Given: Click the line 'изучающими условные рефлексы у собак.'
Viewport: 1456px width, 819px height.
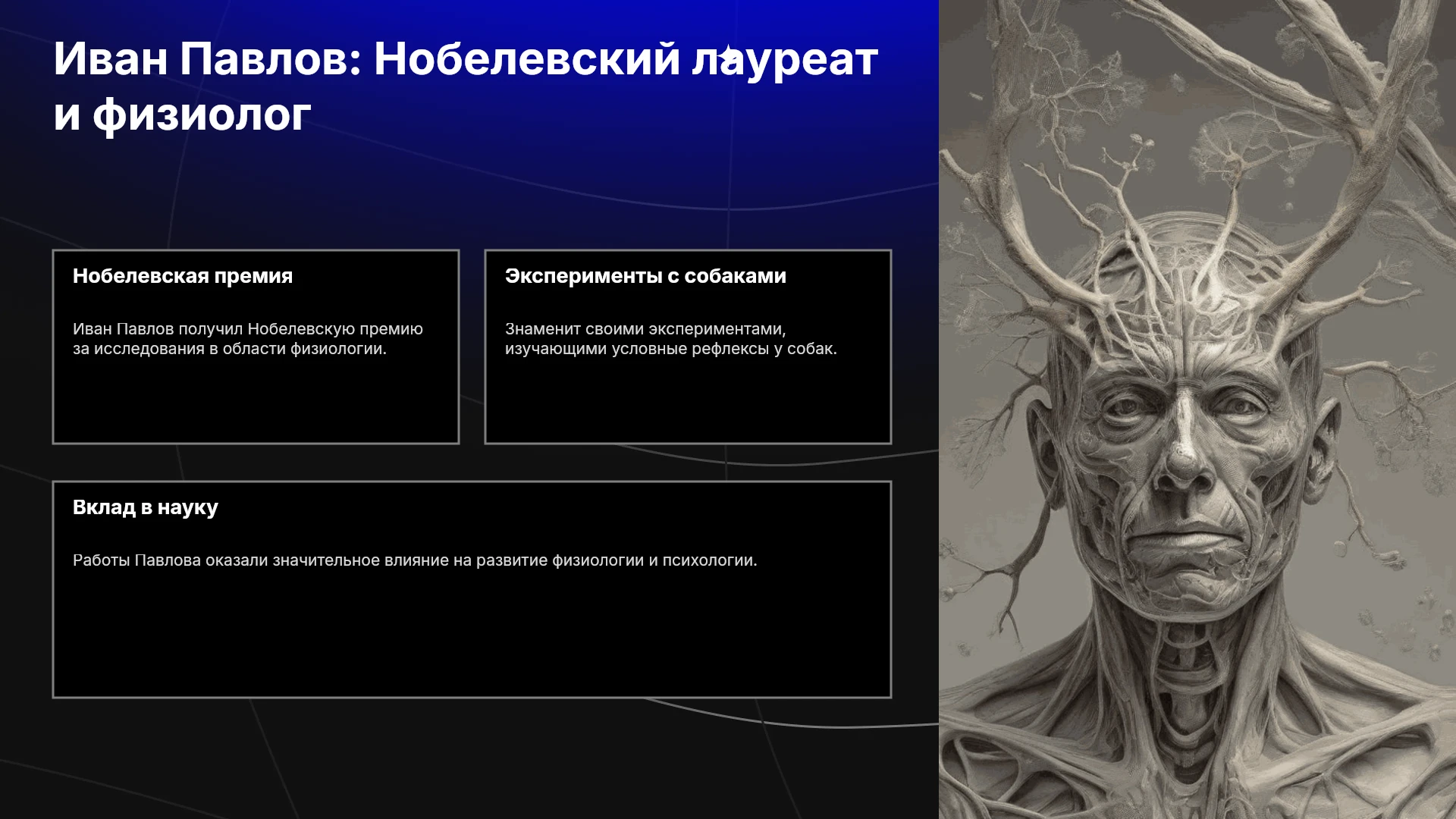Looking at the screenshot, I should click(671, 349).
